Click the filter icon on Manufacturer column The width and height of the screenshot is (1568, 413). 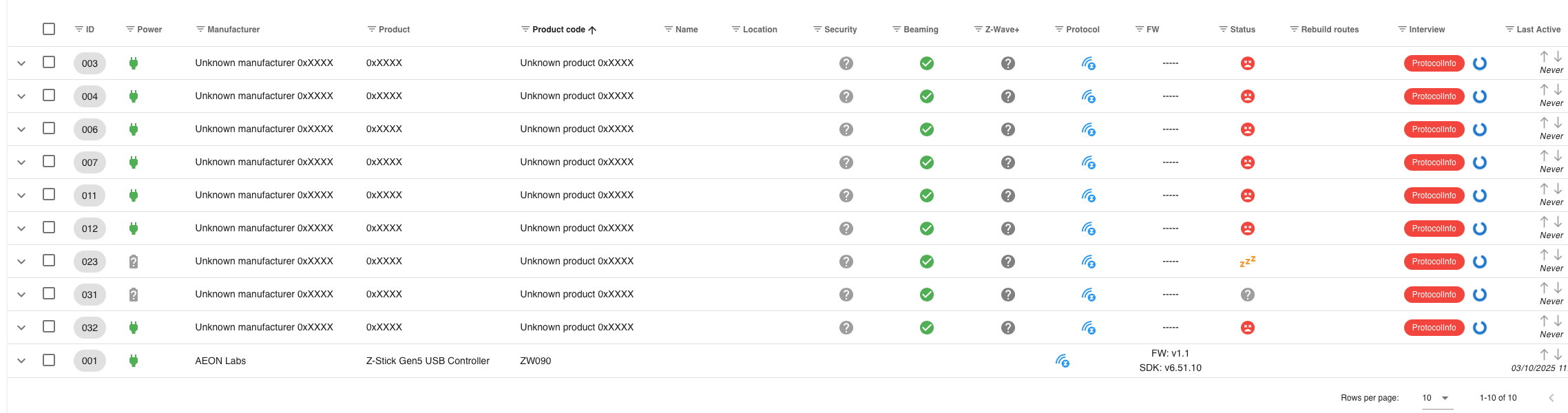[x=200, y=30]
